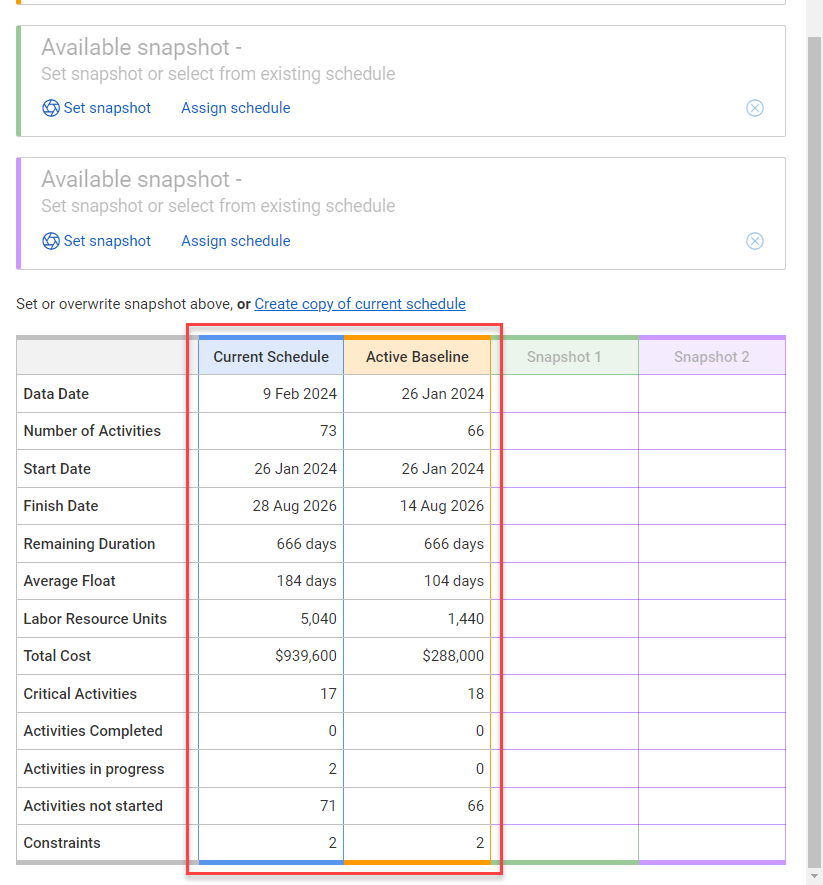Open Assign schedule in the first snapshot card
Screen dimensions: 823x885
click(x=235, y=108)
